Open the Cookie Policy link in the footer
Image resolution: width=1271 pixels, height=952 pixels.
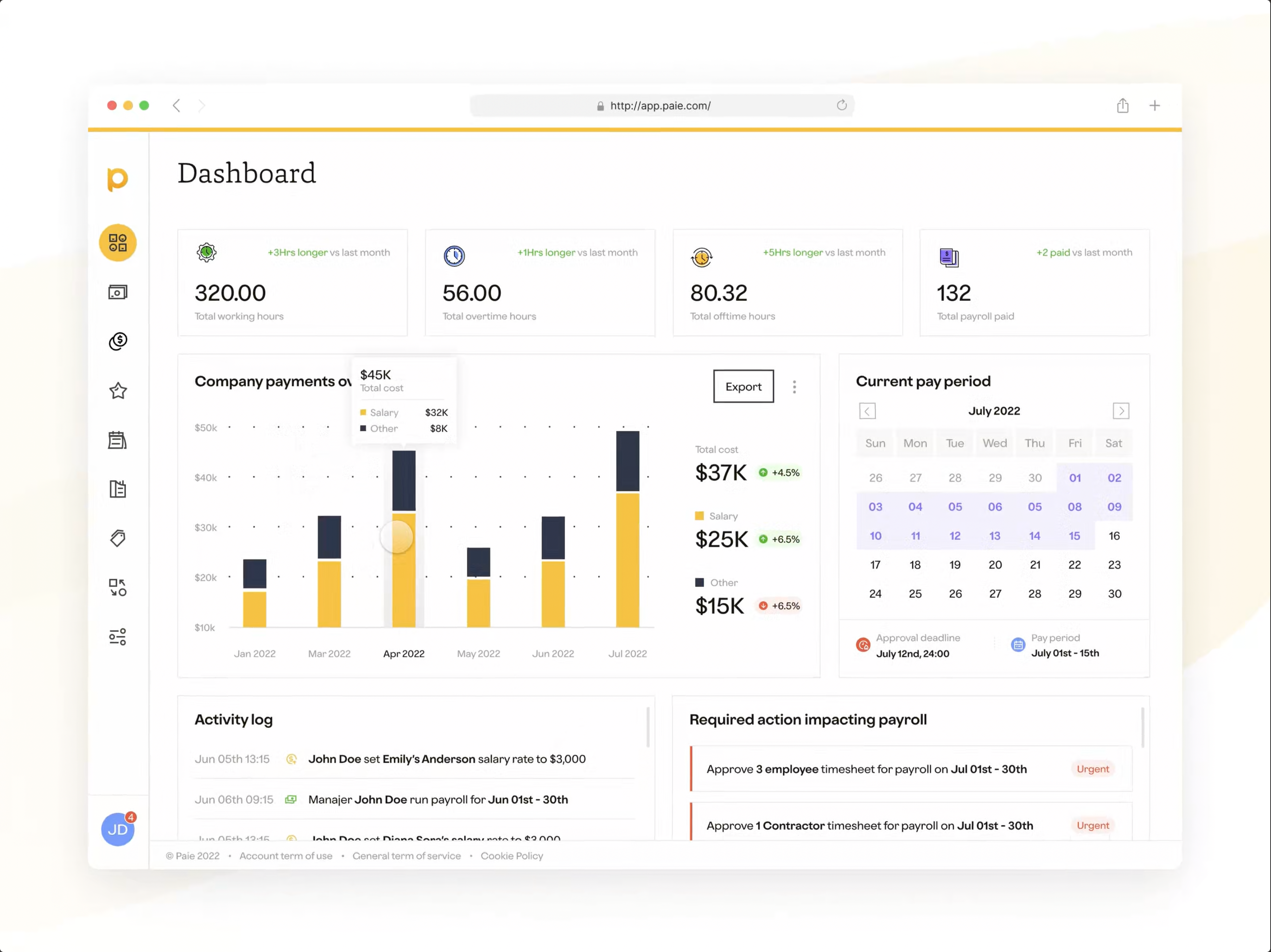tap(511, 855)
